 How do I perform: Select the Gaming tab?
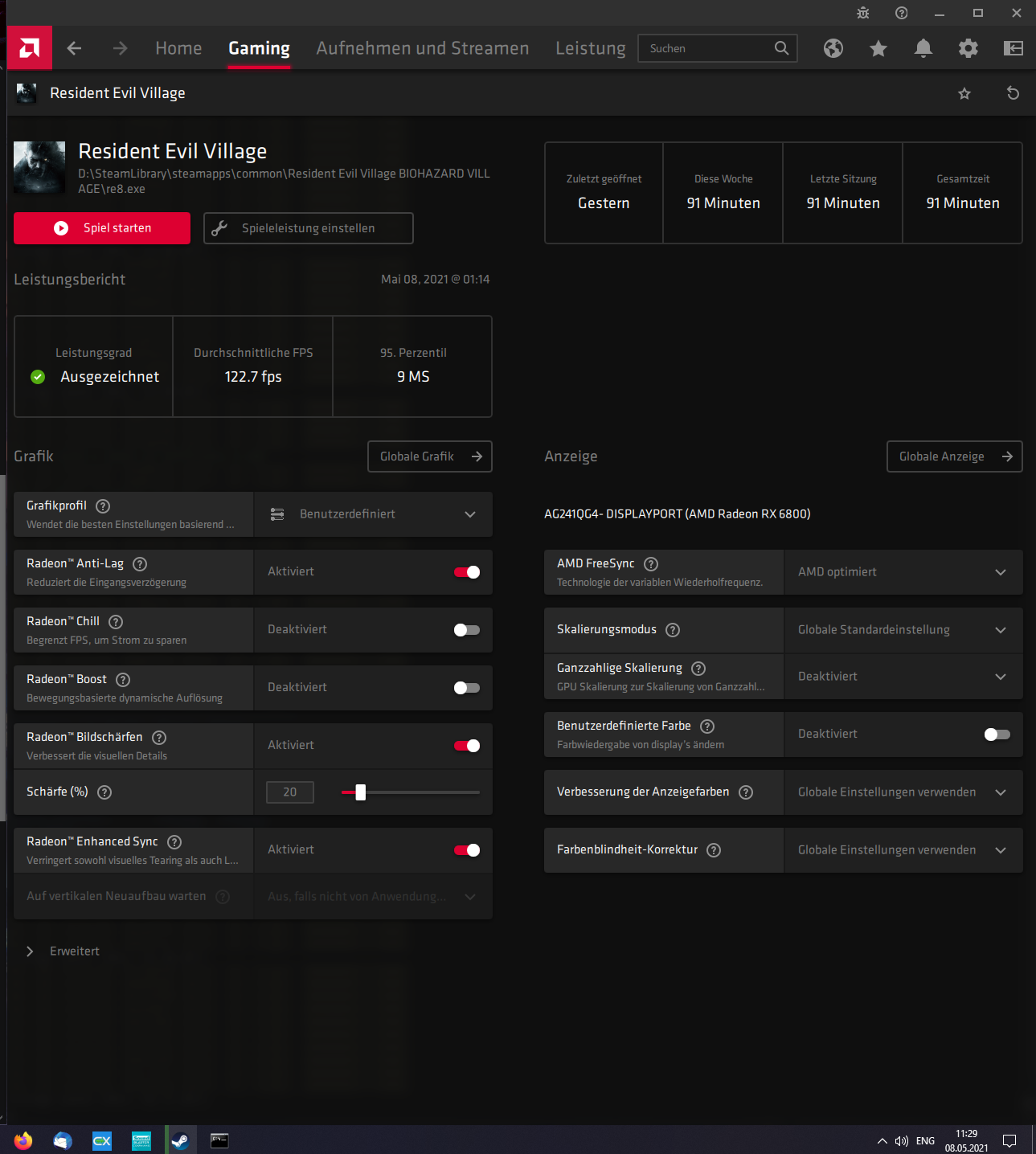coord(259,48)
